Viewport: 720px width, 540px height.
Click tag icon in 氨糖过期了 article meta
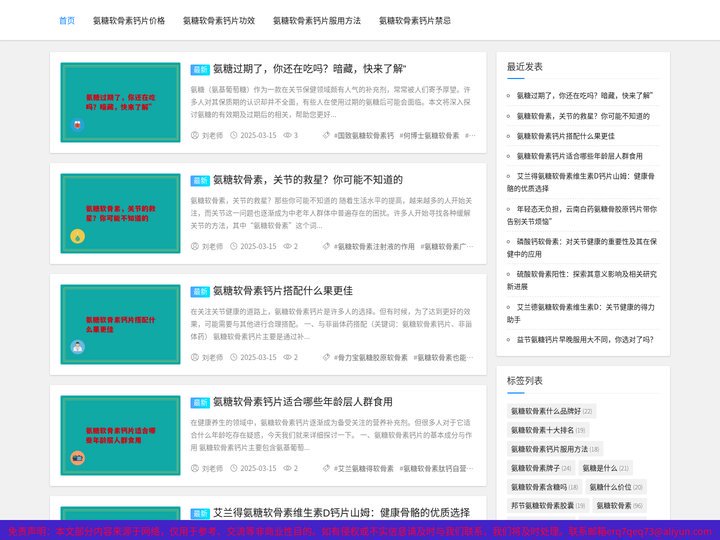(326, 135)
